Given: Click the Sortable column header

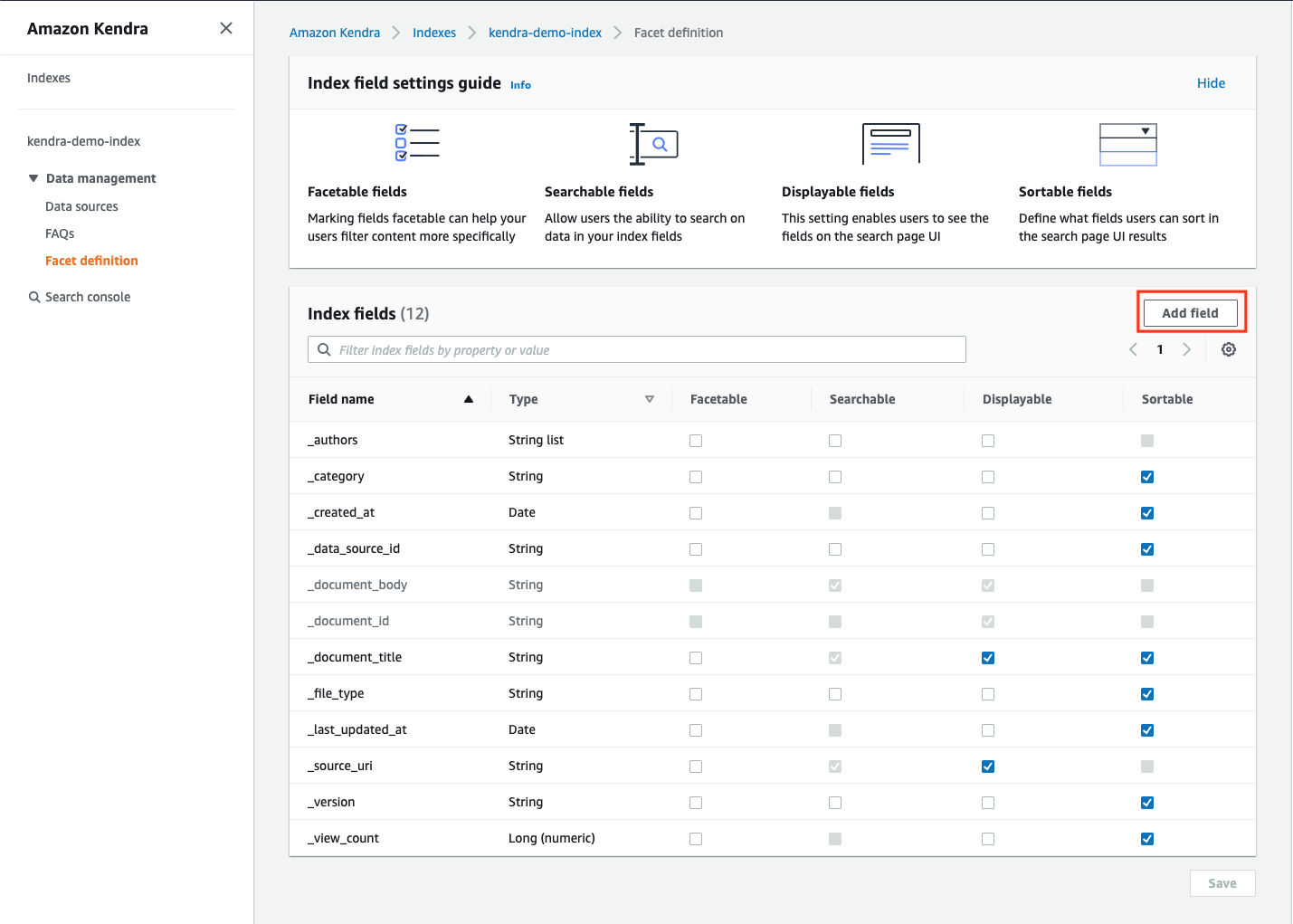Looking at the screenshot, I should click(1167, 399).
